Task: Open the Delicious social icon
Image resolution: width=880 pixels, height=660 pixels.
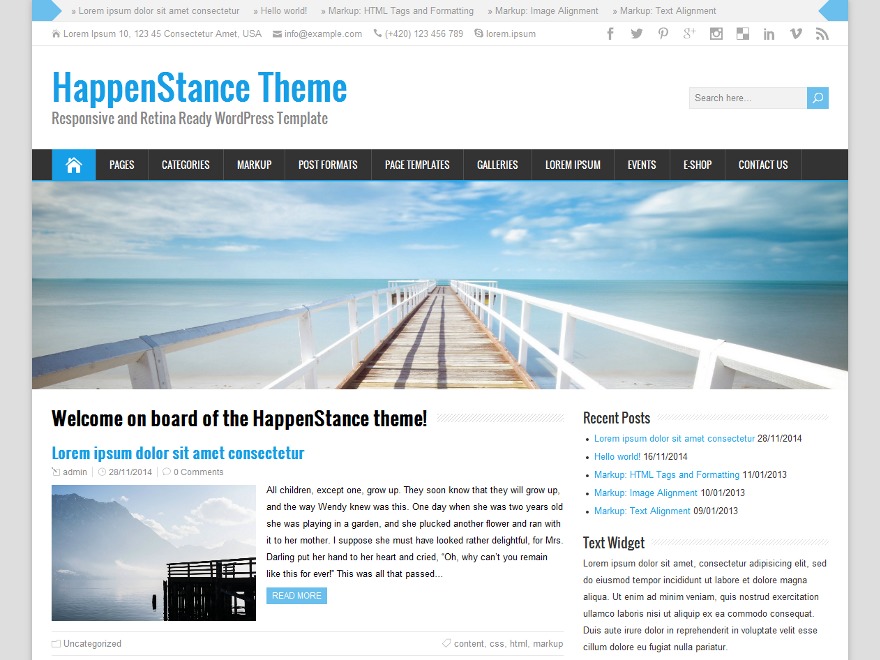Action: 742,34
